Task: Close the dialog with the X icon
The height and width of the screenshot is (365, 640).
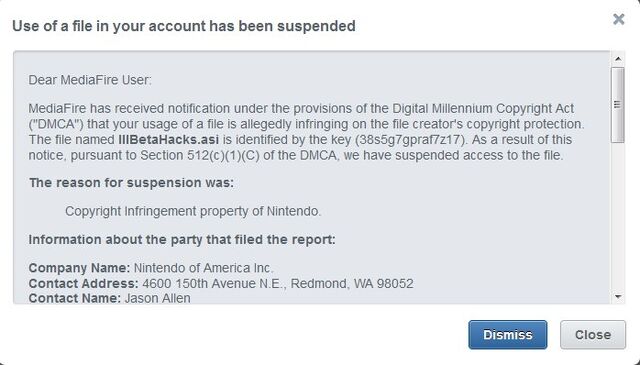Action: pos(619,19)
